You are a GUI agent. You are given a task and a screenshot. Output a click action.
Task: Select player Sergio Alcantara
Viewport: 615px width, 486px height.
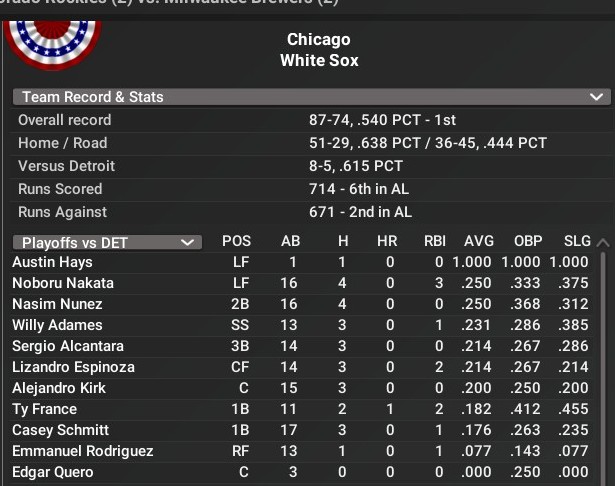click(x=68, y=346)
